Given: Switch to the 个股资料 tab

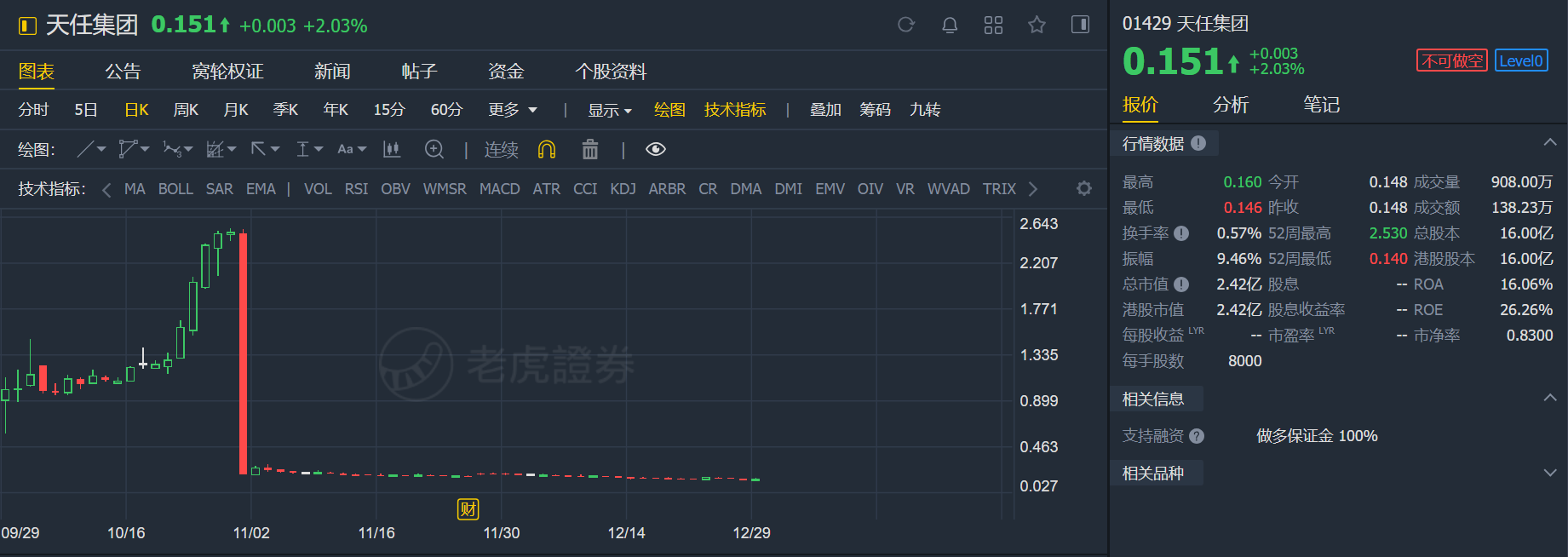Looking at the screenshot, I should point(611,72).
